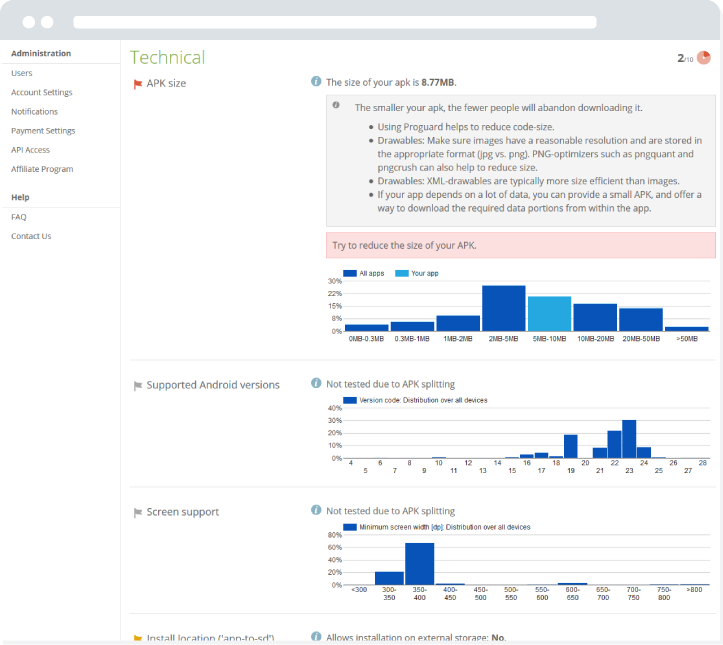Click the 2/10 score pie chart icon
Image resolution: width=723 pixels, height=645 pixels.
point(704,58)
